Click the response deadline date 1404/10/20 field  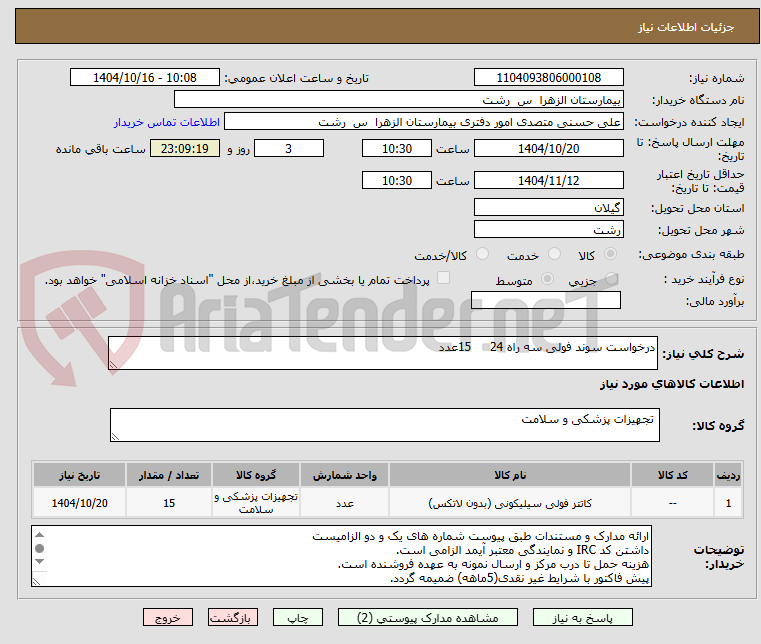click(x=548, y=148)
